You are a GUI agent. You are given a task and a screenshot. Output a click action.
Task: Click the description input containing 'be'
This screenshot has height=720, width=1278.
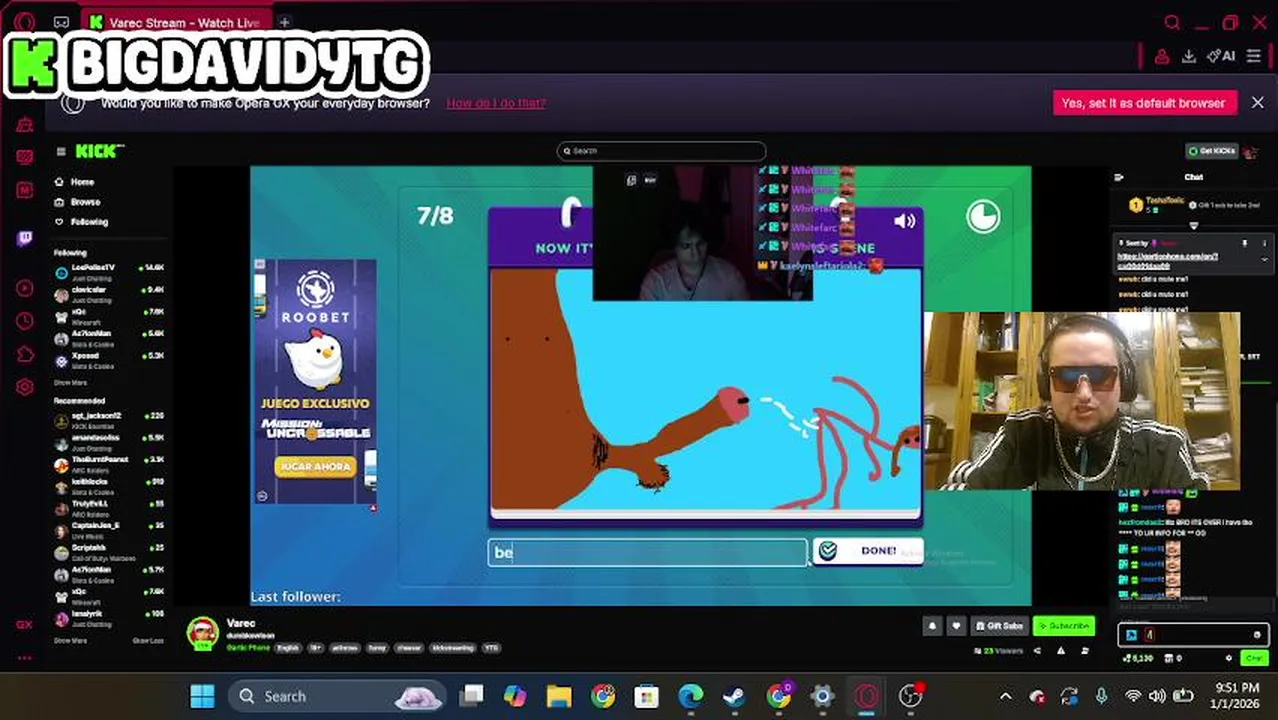647,552
